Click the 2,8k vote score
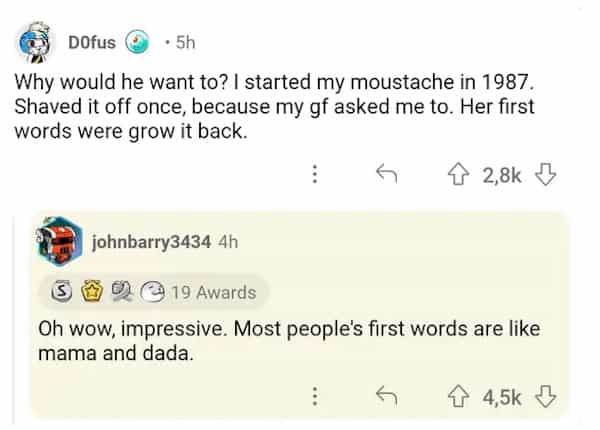The image size is (600, 430). (x=502, y=174)
